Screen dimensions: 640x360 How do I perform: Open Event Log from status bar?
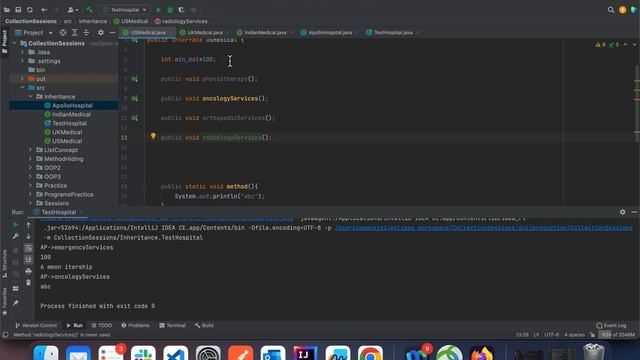[x=611, y=325]
